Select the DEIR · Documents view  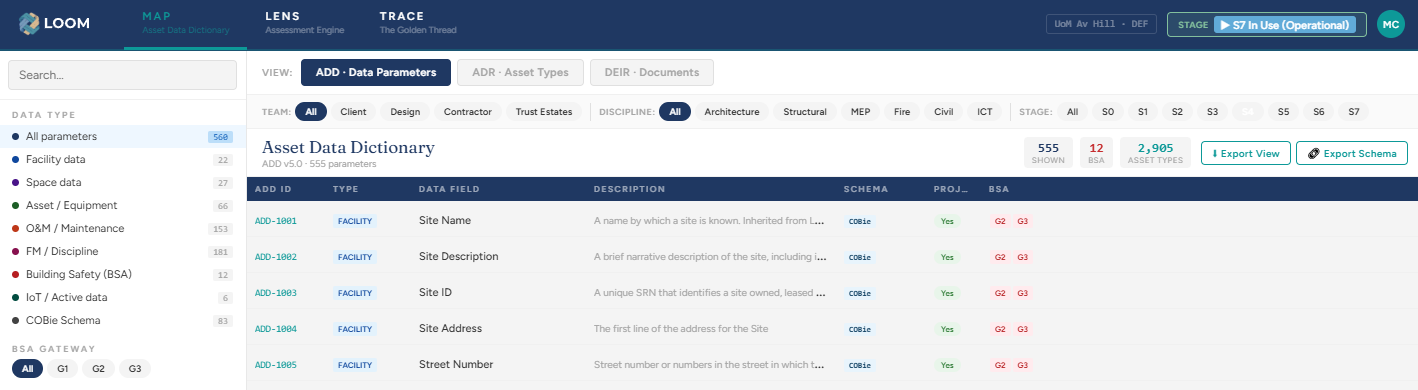coord(652,73)
